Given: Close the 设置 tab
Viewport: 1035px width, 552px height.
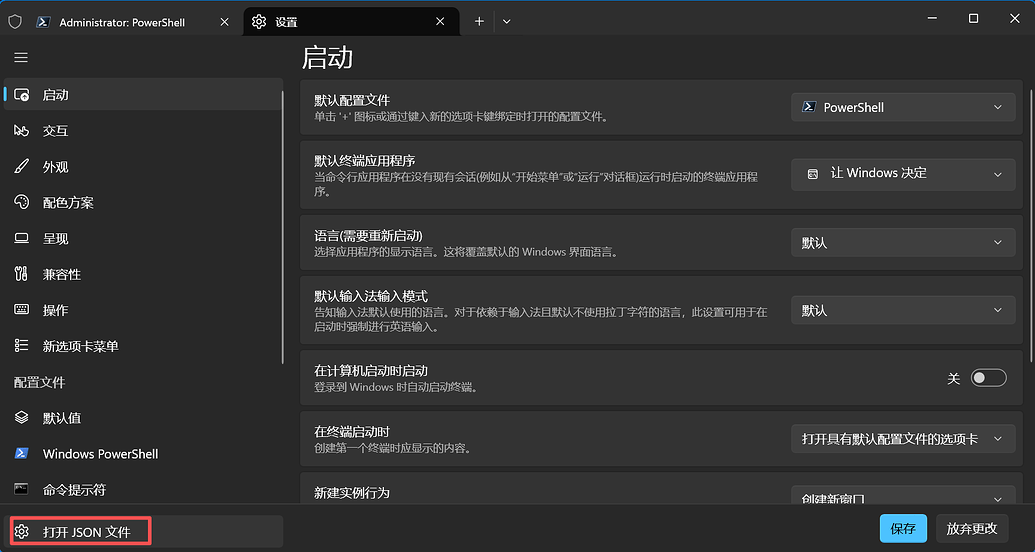Looking at the screenshot, I should (440, 22).
